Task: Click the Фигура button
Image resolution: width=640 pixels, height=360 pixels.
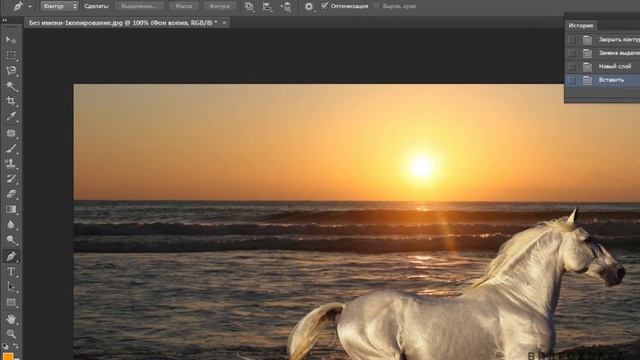Action: [x=220, y=6]
